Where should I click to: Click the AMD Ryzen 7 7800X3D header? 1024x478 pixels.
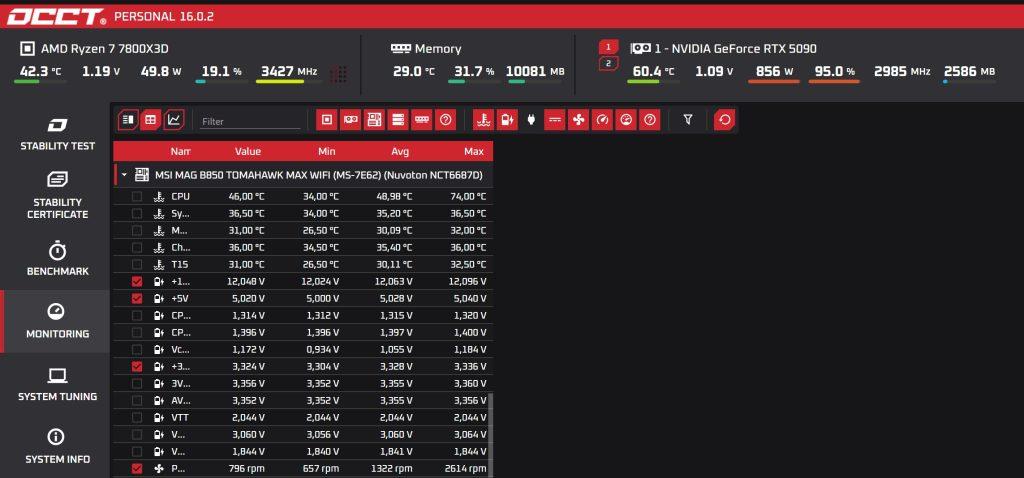click(95, 48)
